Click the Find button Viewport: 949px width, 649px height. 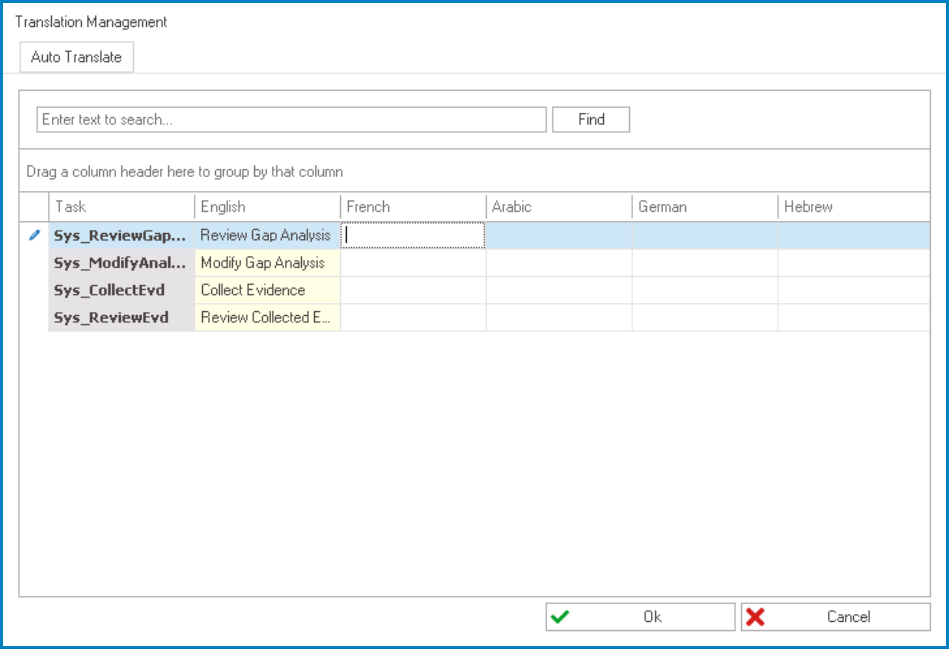(x=590, y=119)
